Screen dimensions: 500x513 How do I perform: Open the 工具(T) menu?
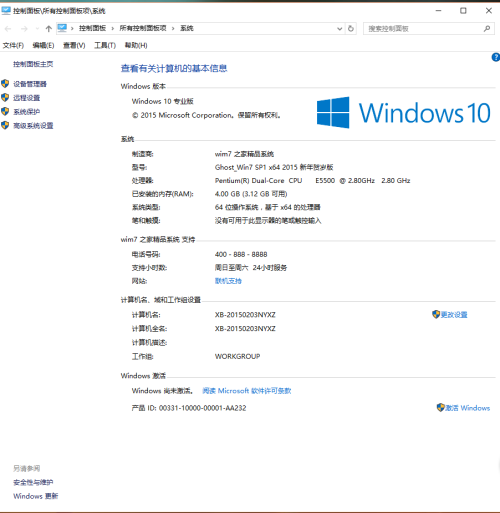[105, 45]
